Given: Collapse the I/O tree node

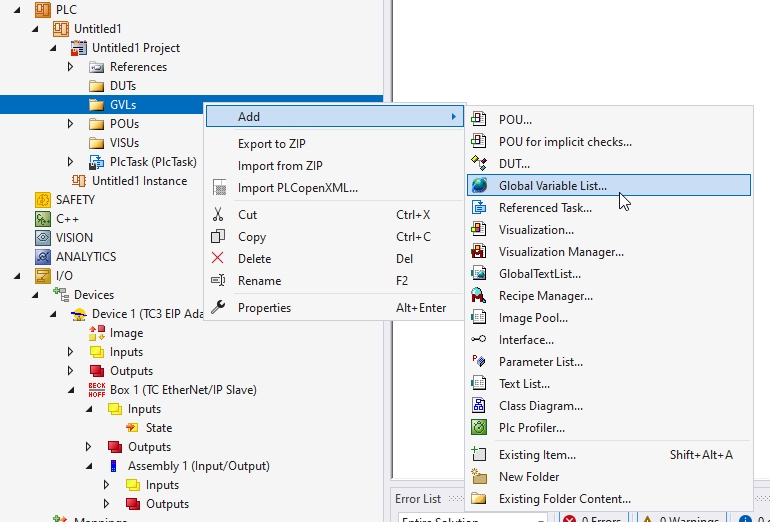Looking at the screenshot, I should pos(17,276).
